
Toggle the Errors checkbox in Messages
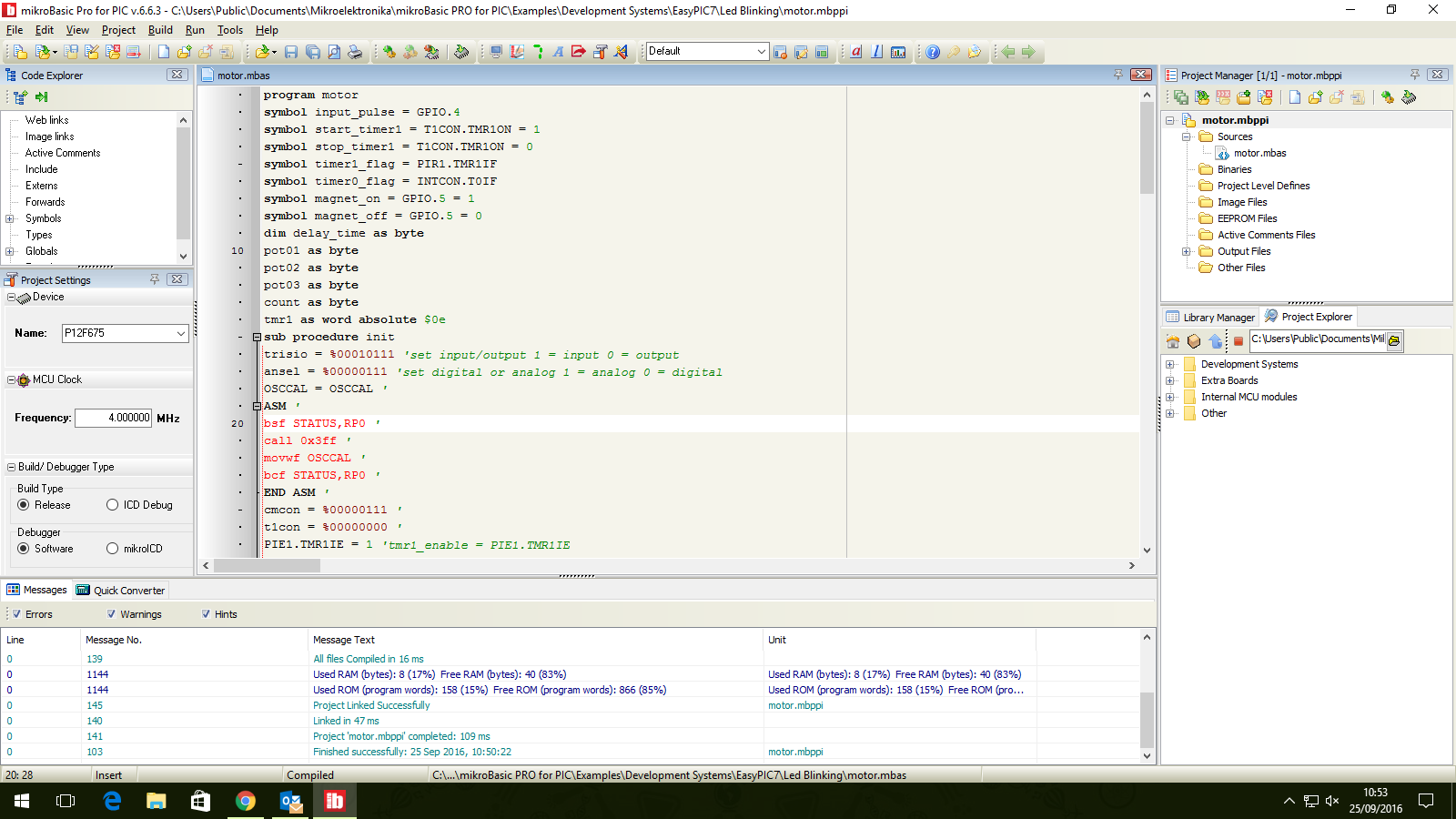click(16, 614)
